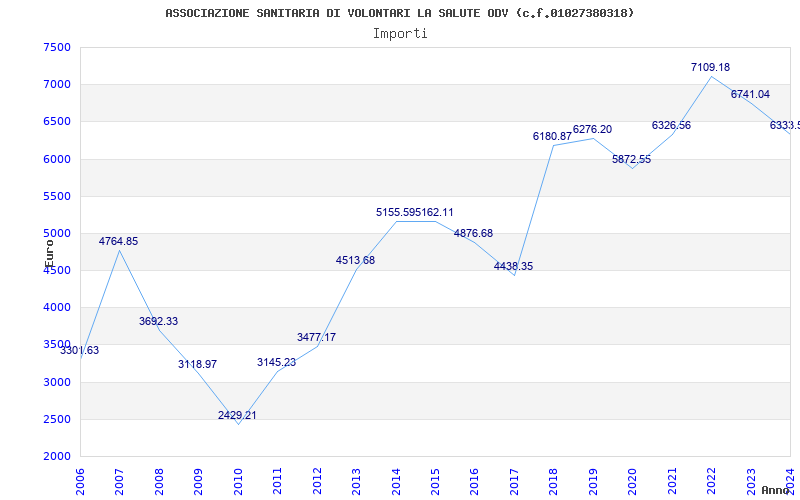Click x-axis year 2020
This screenshot has width=800, height=500.
pos(633,481)
